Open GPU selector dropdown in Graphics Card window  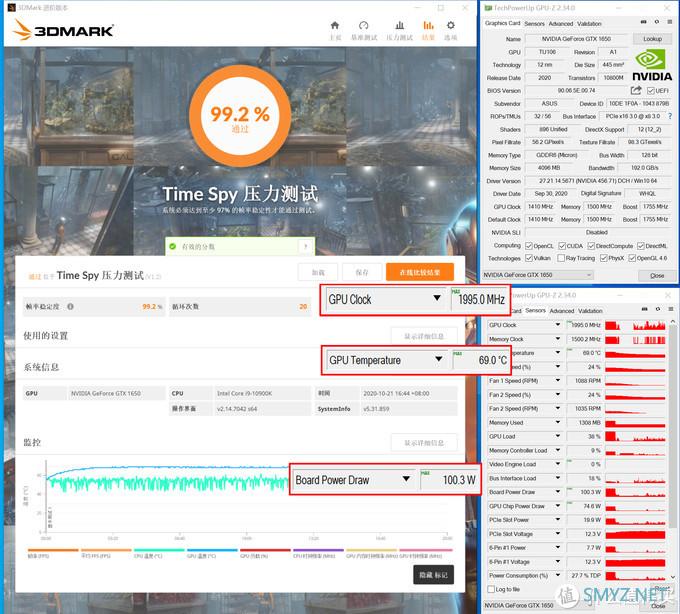point(537,275)
